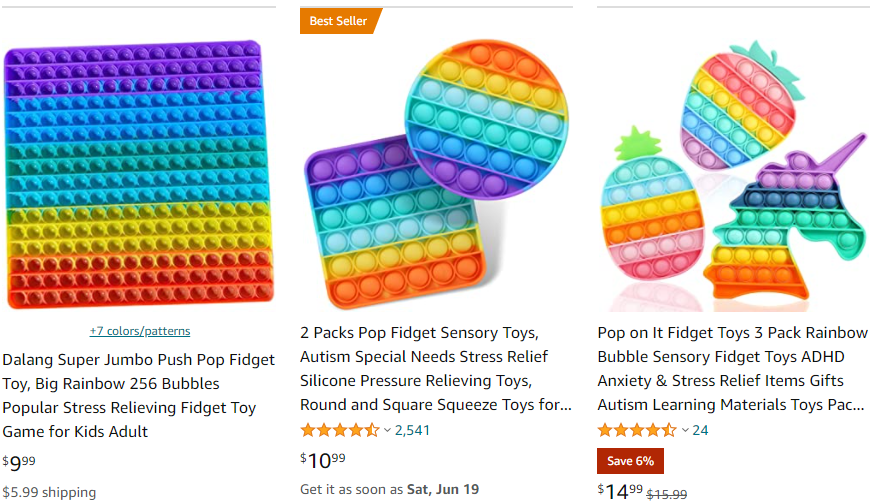Screen dimensions: 870x502
Task: Open the +7 colors/patterns link
Action: tap(140, 331)
